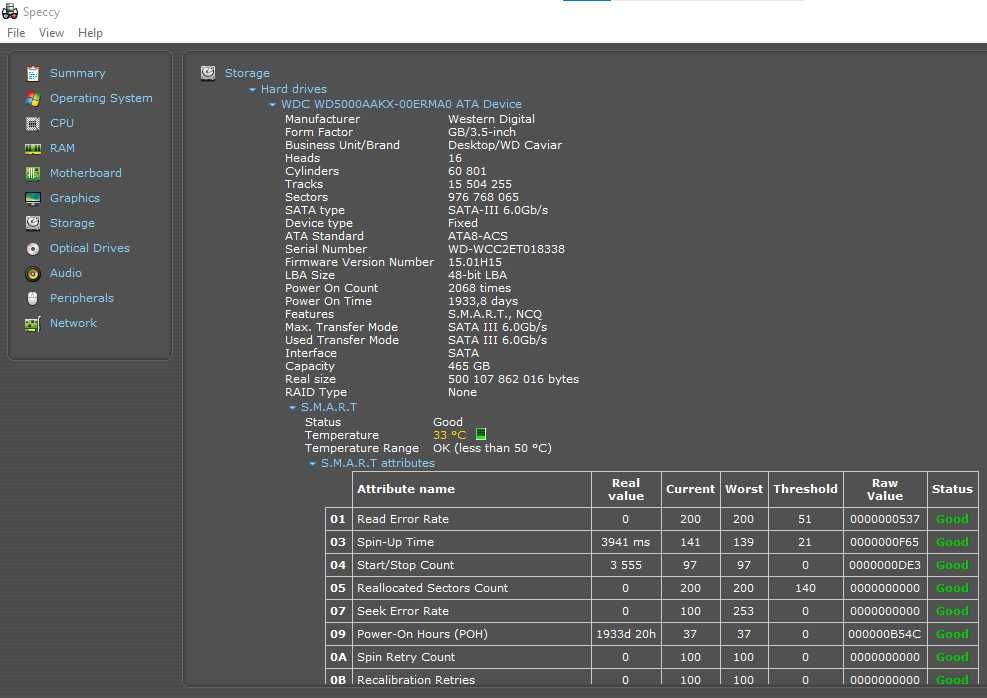Click the CPU chip icon
This screenshot has height=698, width=987.
click(33, 123)
